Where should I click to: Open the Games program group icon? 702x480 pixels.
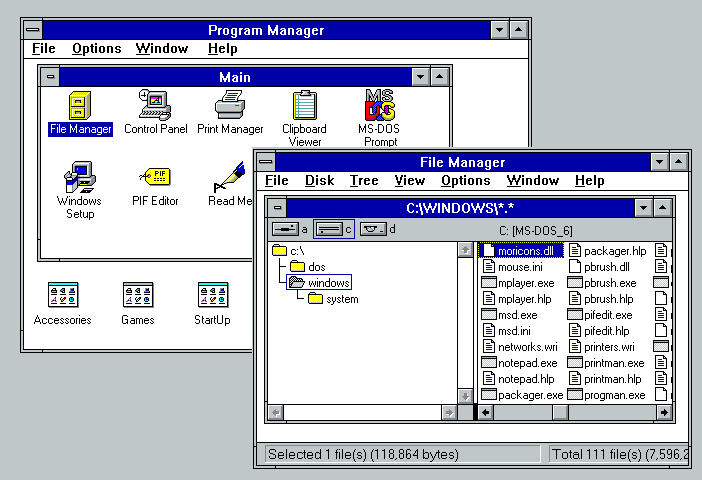137,296
